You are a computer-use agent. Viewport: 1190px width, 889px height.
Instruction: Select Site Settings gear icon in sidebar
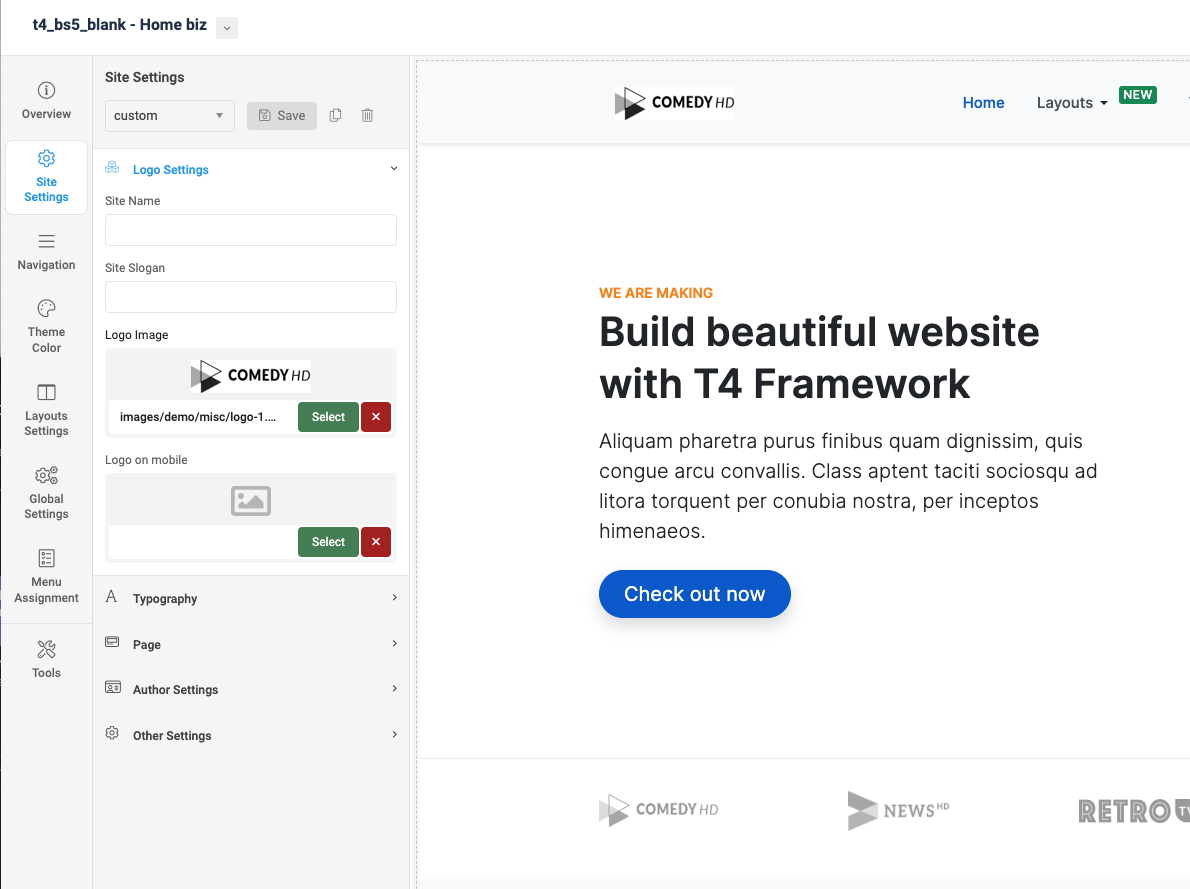pos(46,158)
